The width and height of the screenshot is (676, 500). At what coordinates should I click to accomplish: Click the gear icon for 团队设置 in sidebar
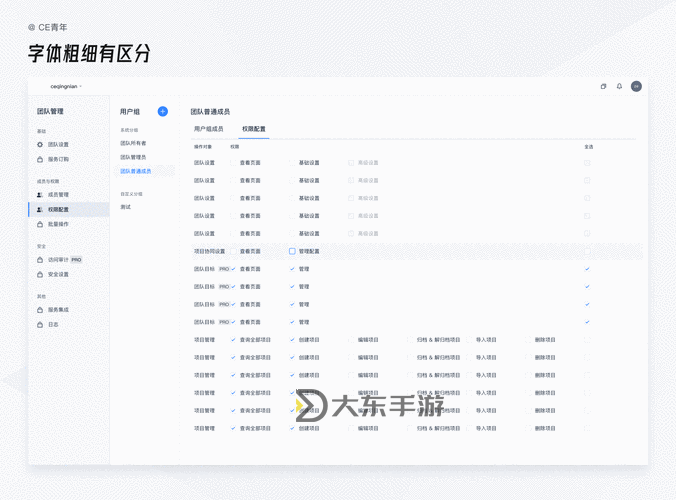click(40, 144)
